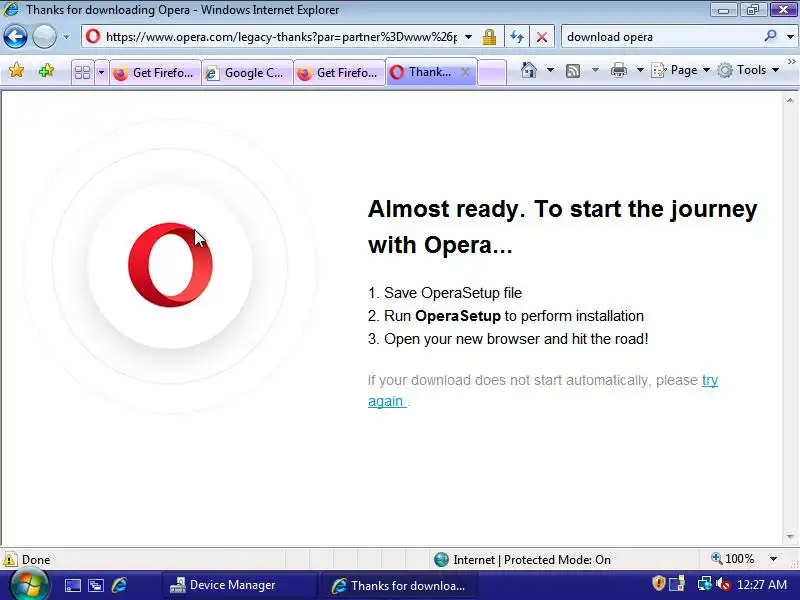Stop loading with the red X button
Viewport: 800px width, 600px height.
click(542, 37)
